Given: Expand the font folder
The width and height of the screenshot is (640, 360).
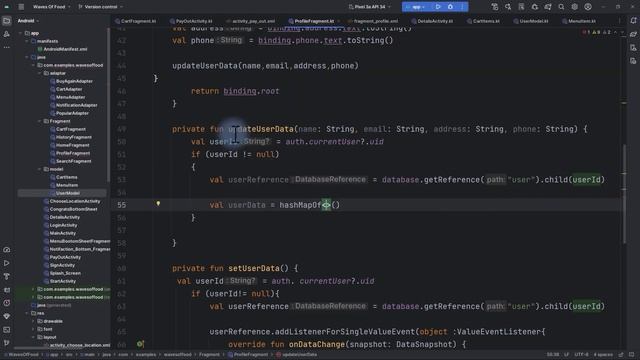Looking at the screenshot, I should pyautogui.click(x=33, y=329).
